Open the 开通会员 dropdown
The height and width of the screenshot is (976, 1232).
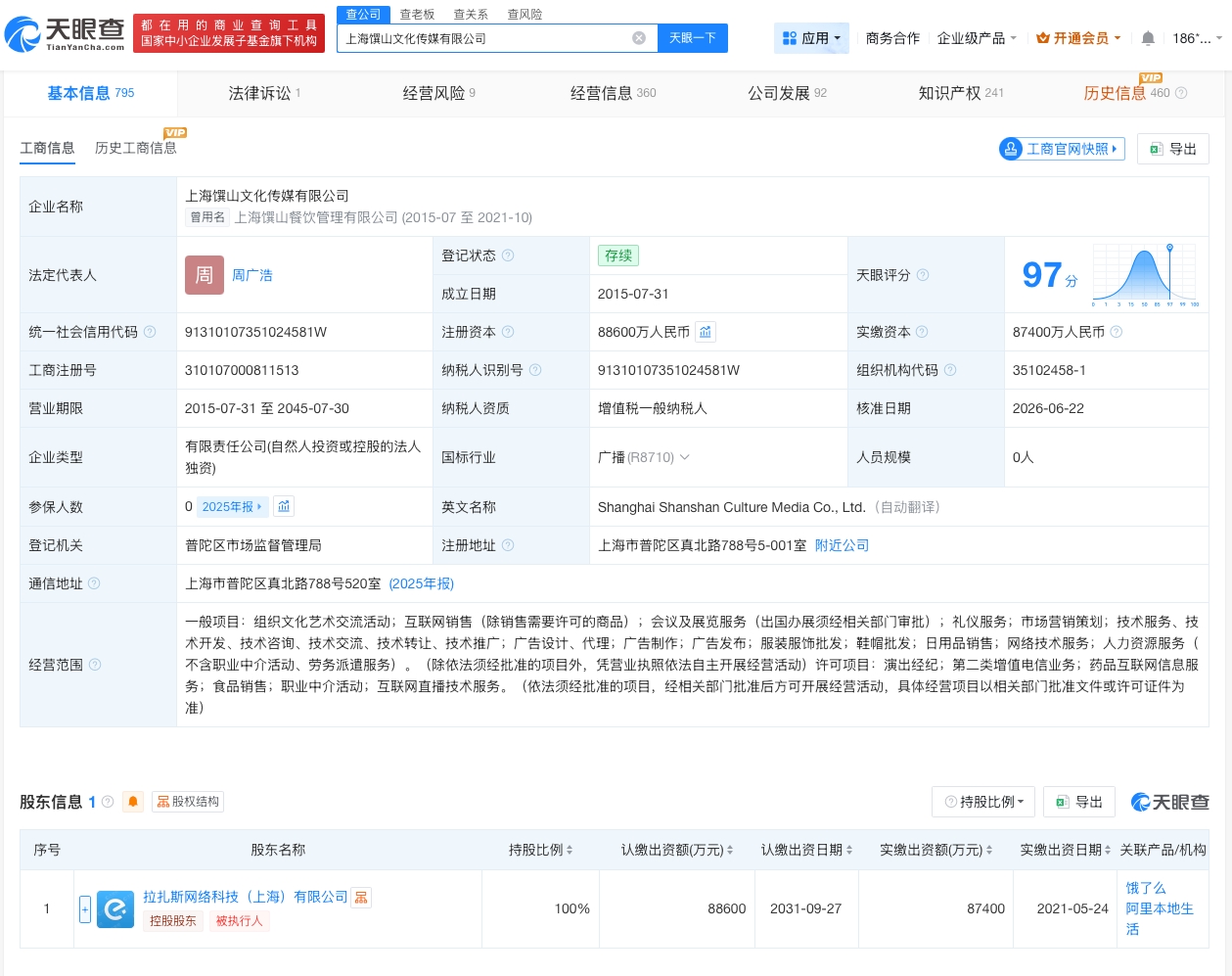[x=1078, y=38]
